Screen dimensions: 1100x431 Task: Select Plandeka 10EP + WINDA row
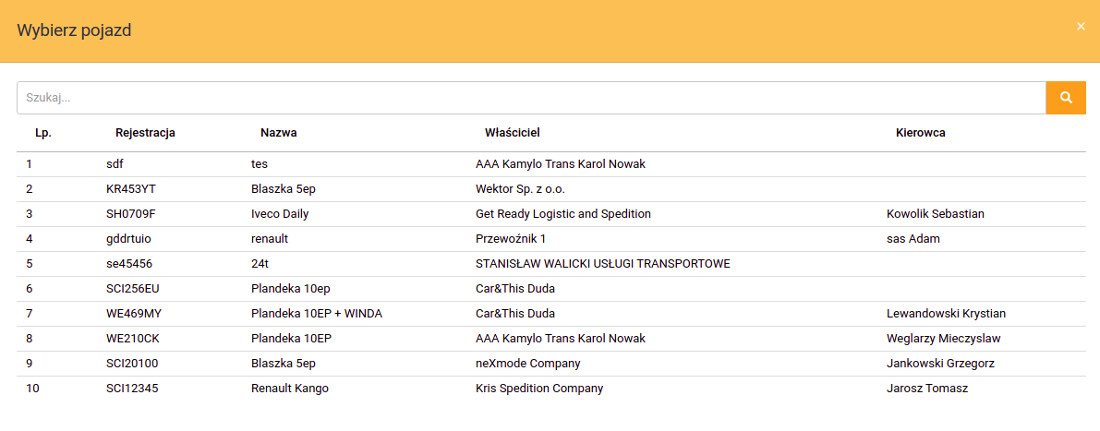316,314
